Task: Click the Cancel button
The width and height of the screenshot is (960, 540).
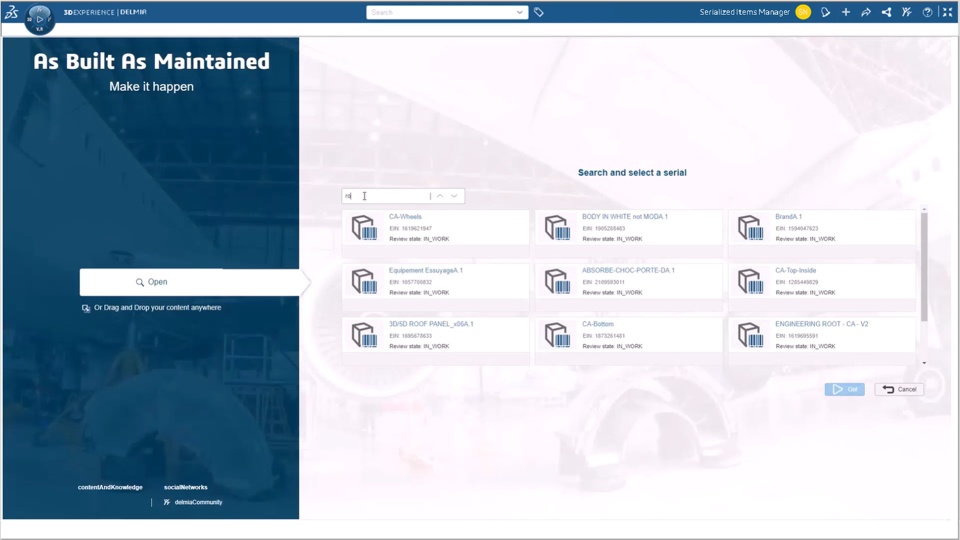Action: click(899, 389)
